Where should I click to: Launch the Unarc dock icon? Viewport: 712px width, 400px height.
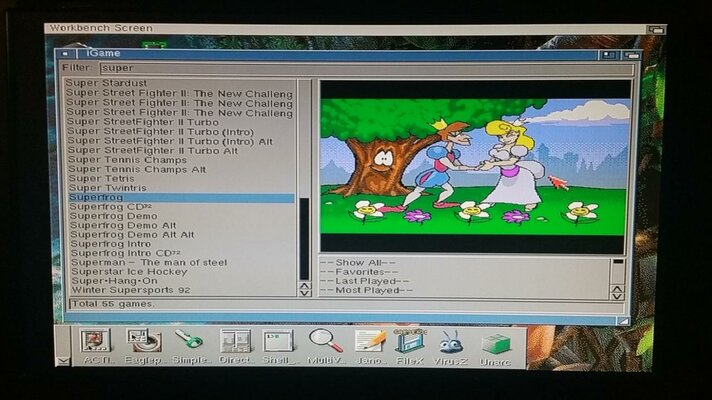[495, 343]
